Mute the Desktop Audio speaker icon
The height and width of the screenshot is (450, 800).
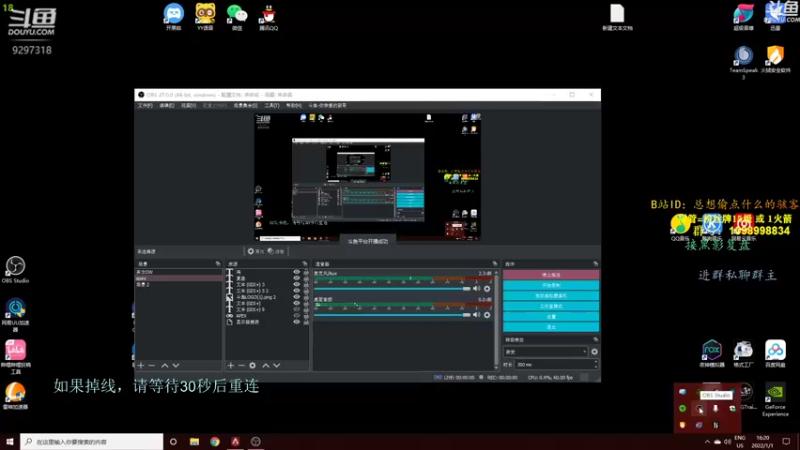tap(477, 315)
